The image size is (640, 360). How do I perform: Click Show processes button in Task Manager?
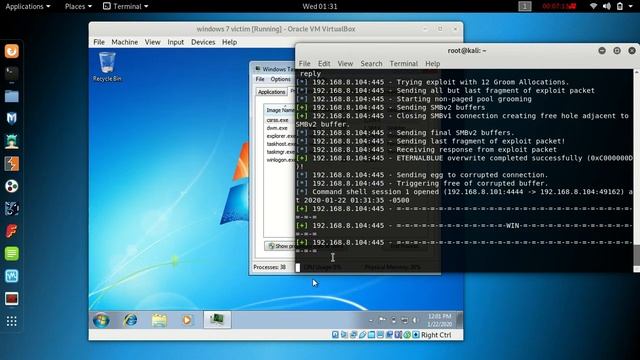(280, 246)
